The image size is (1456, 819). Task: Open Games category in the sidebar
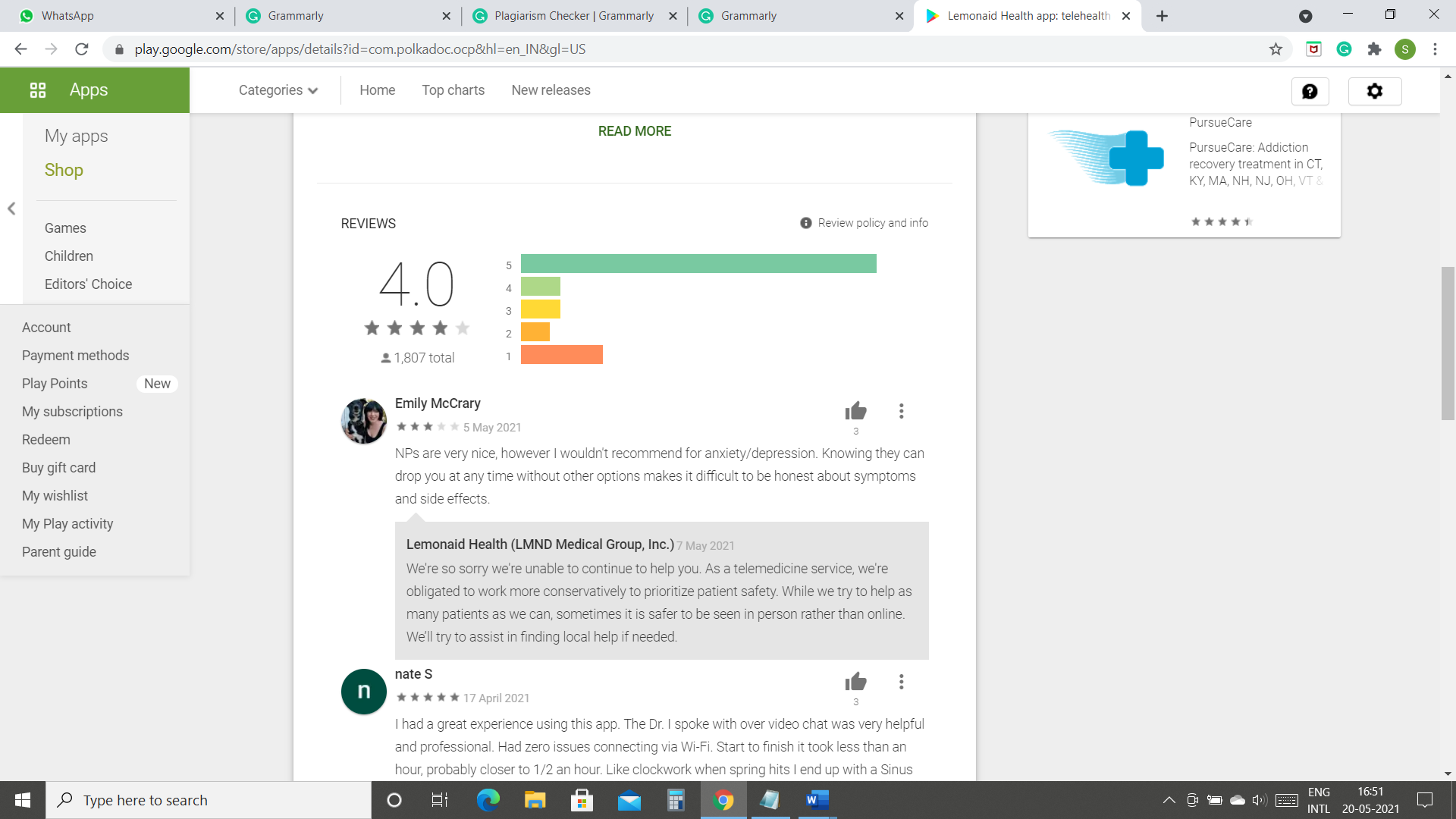tap(65, 228)
